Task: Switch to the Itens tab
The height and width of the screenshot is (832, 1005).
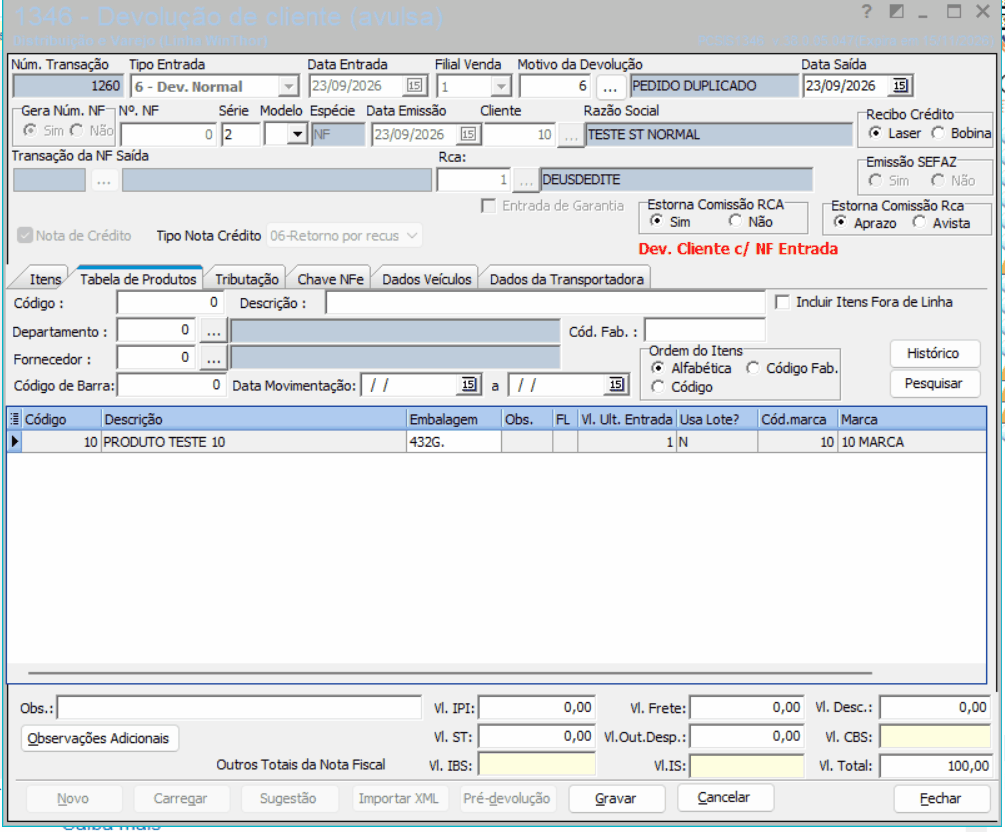Action: coord(45,279)
